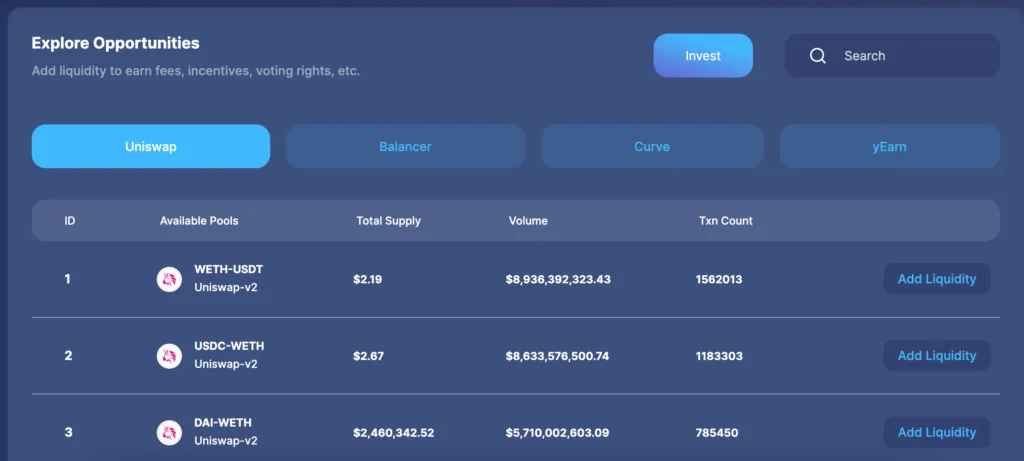
Task: Open the Invest button
Action: 703,56
